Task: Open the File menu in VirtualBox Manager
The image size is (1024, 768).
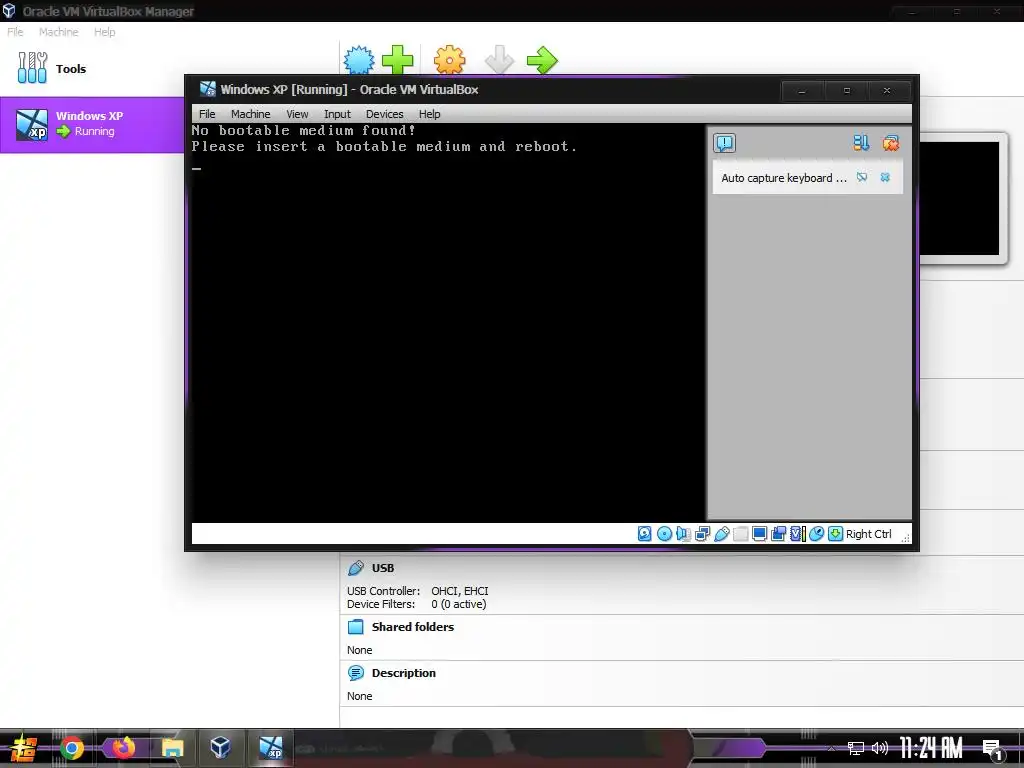Action: [15, 32]
